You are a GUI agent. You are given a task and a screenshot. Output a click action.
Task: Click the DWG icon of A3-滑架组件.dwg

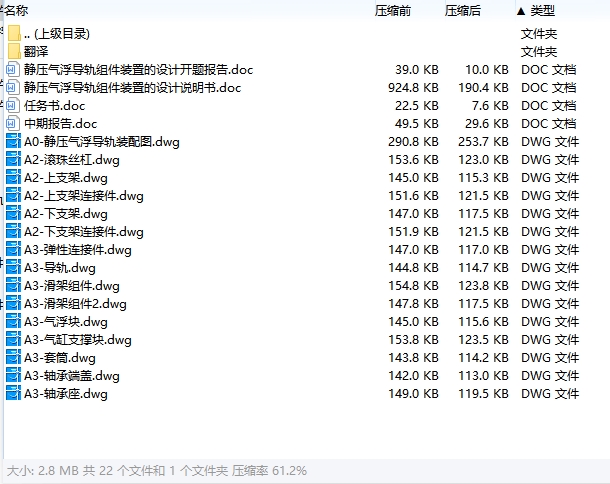tap(13, 286)
